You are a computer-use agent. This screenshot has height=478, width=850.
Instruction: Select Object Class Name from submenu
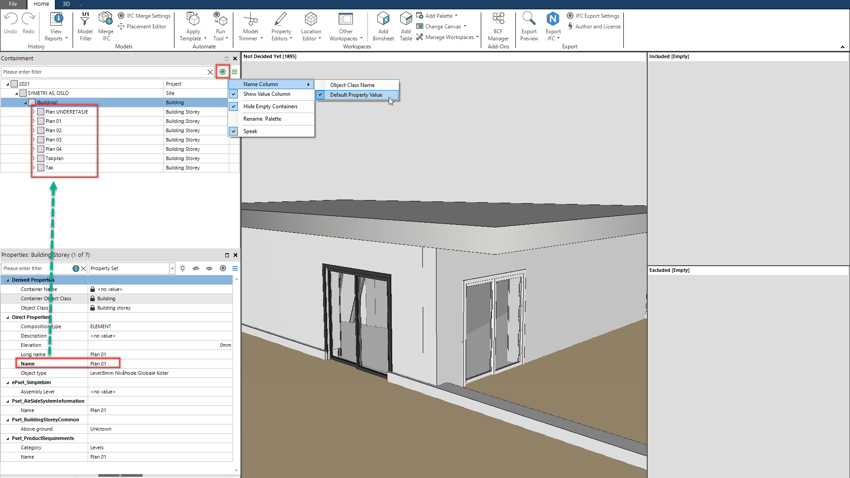(352, 85)
